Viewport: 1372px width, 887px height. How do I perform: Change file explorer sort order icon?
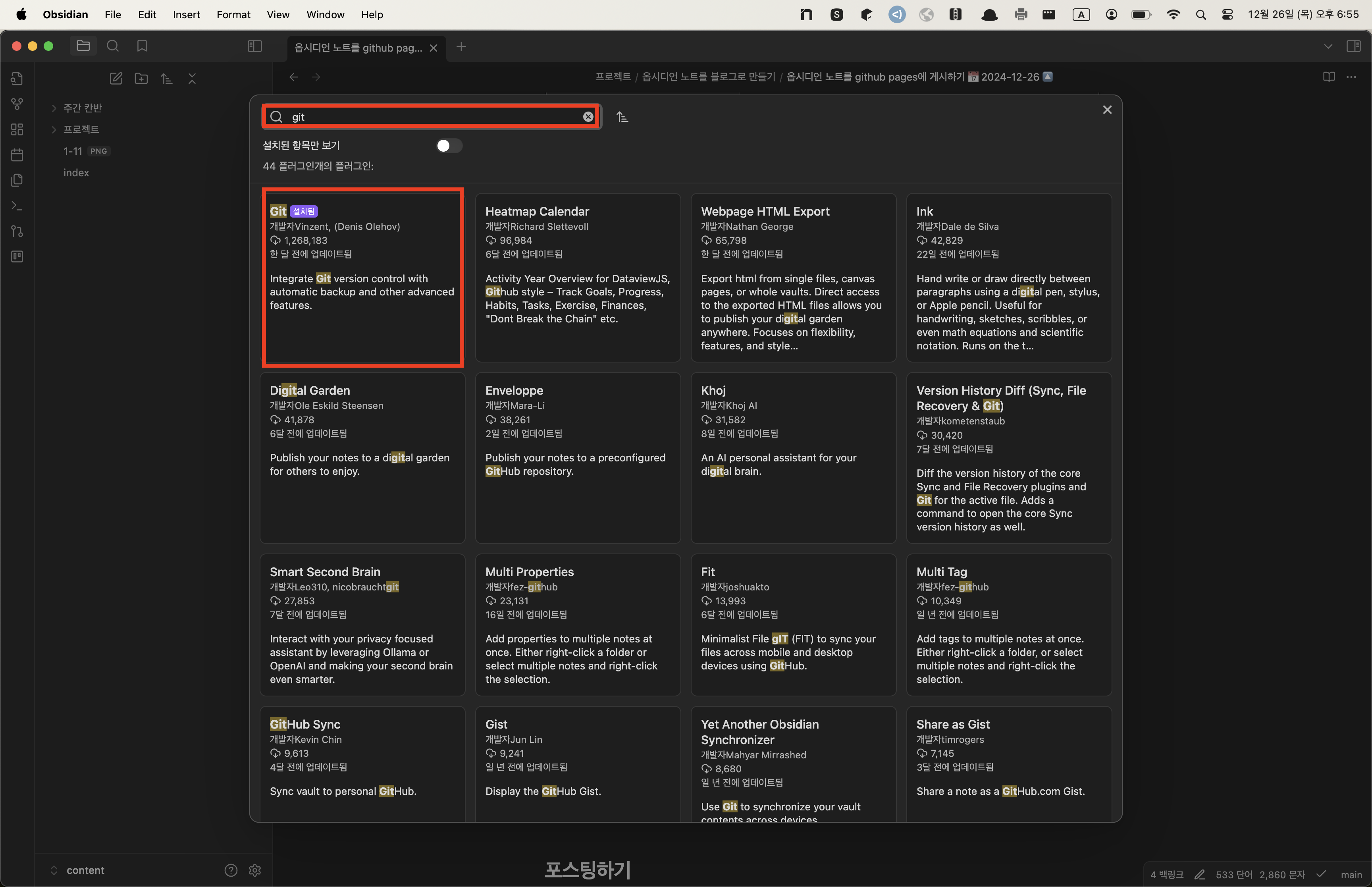point(166,78)
